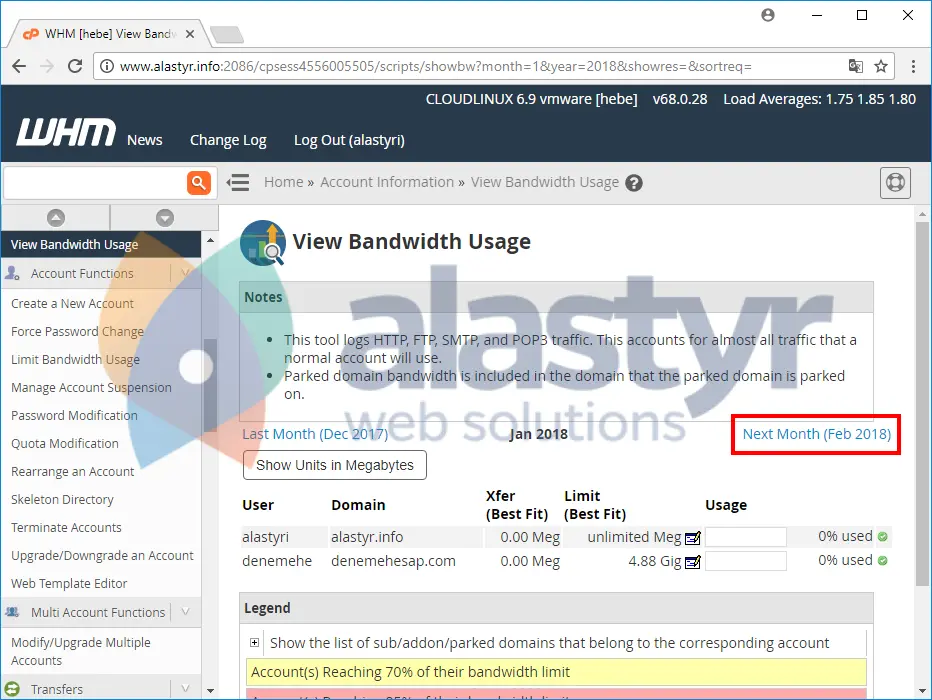The height and width of the screenshot is (700, 932).
Task: Open Create a New Account
Action: (x=73, y=304)
